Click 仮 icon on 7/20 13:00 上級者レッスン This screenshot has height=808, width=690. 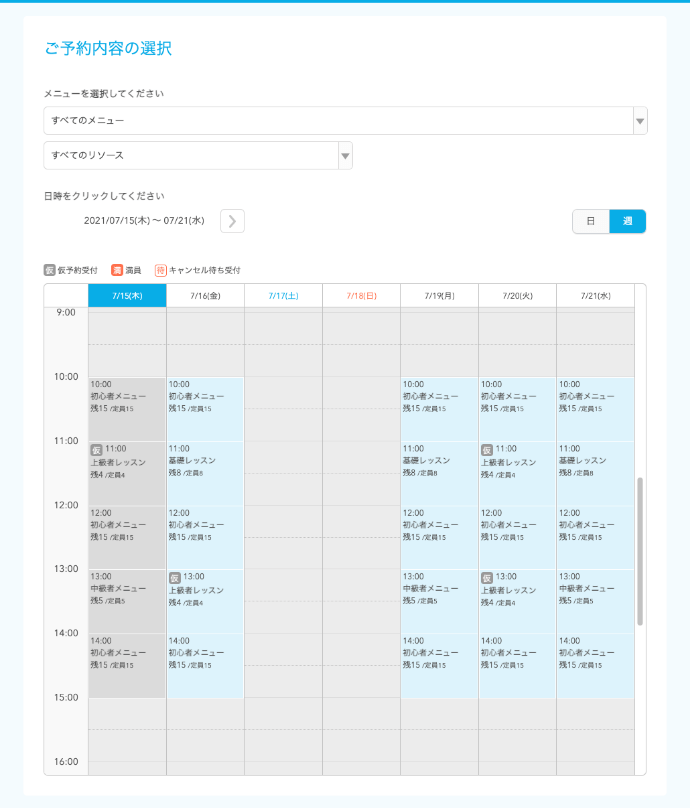pyautogui.click(x=487, y=578)
